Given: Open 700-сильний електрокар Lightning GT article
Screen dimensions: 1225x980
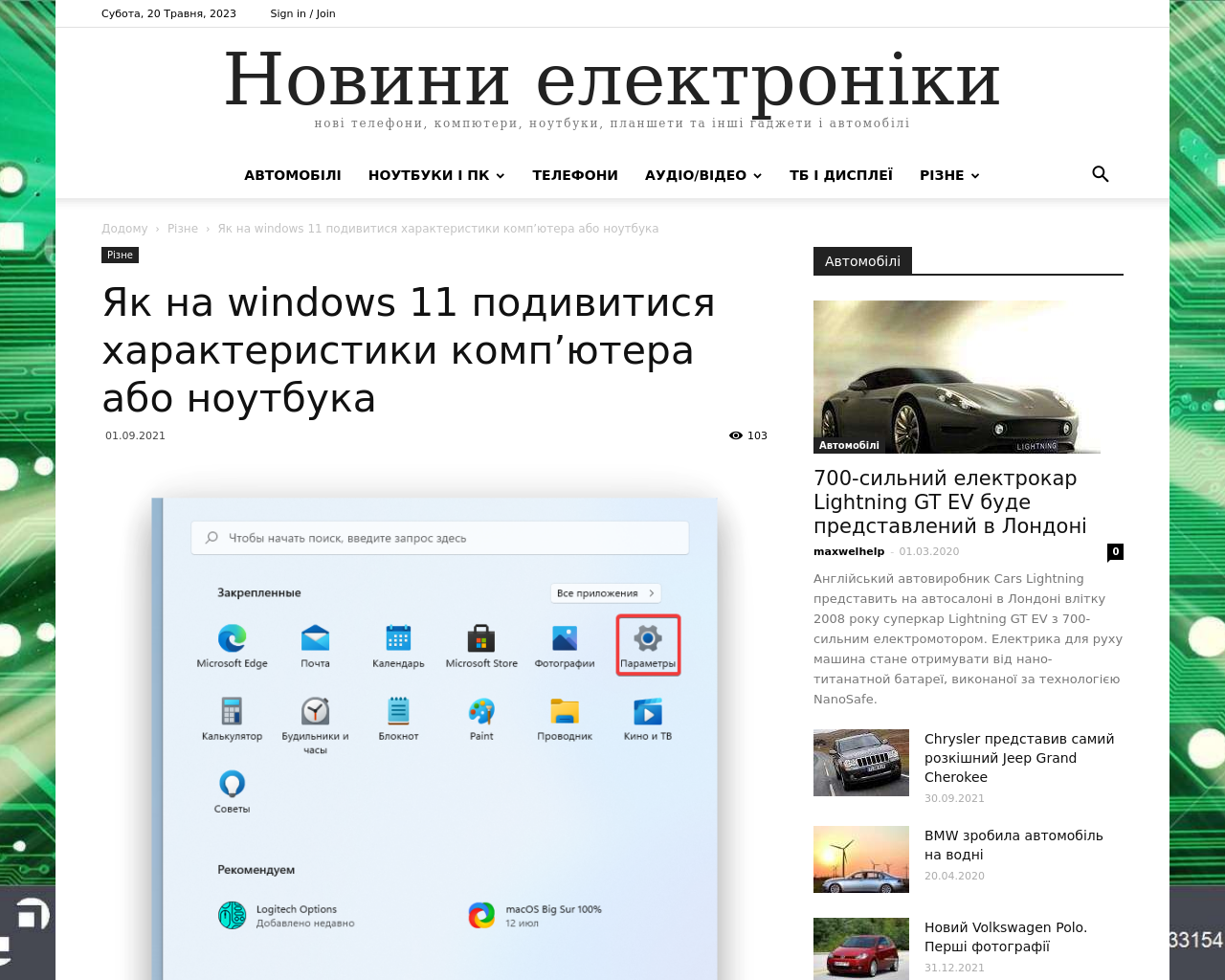Looking at the screenshot, I should pos(949,501).
